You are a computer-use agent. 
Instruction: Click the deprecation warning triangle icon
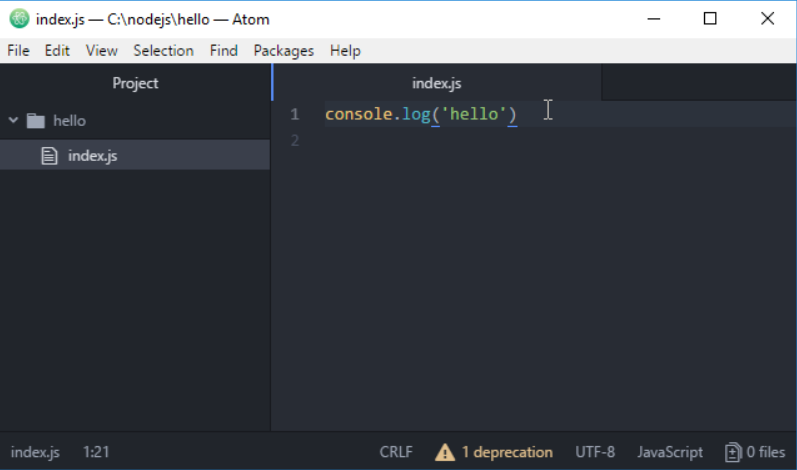pyautogui.click(x=445, y=452)
